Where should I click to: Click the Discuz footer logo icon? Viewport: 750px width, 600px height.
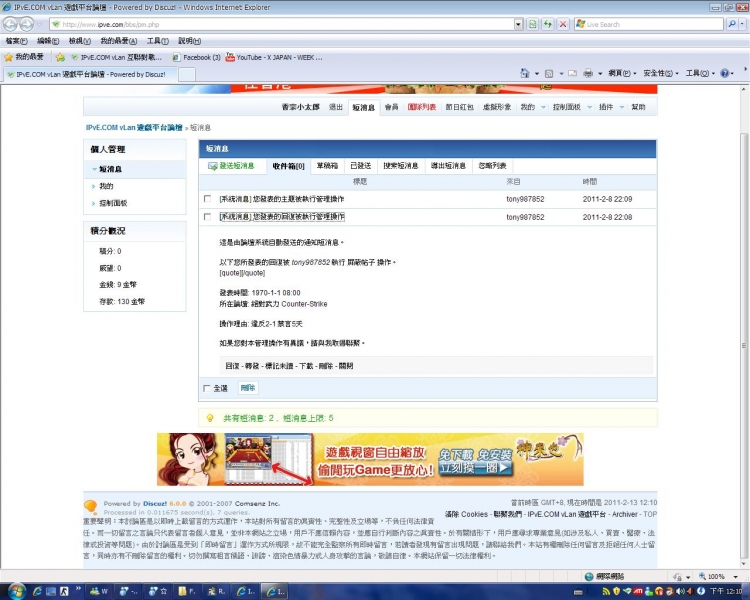[x=90, y=506]
